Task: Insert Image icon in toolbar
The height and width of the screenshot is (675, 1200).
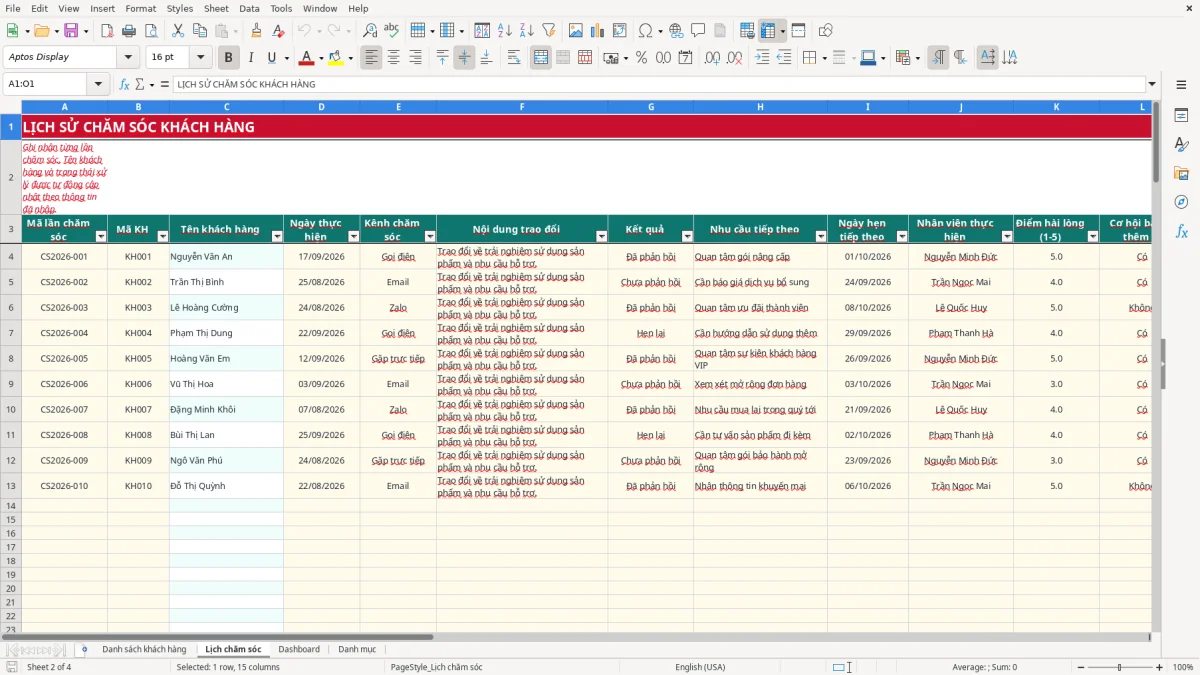Action: 577,31
